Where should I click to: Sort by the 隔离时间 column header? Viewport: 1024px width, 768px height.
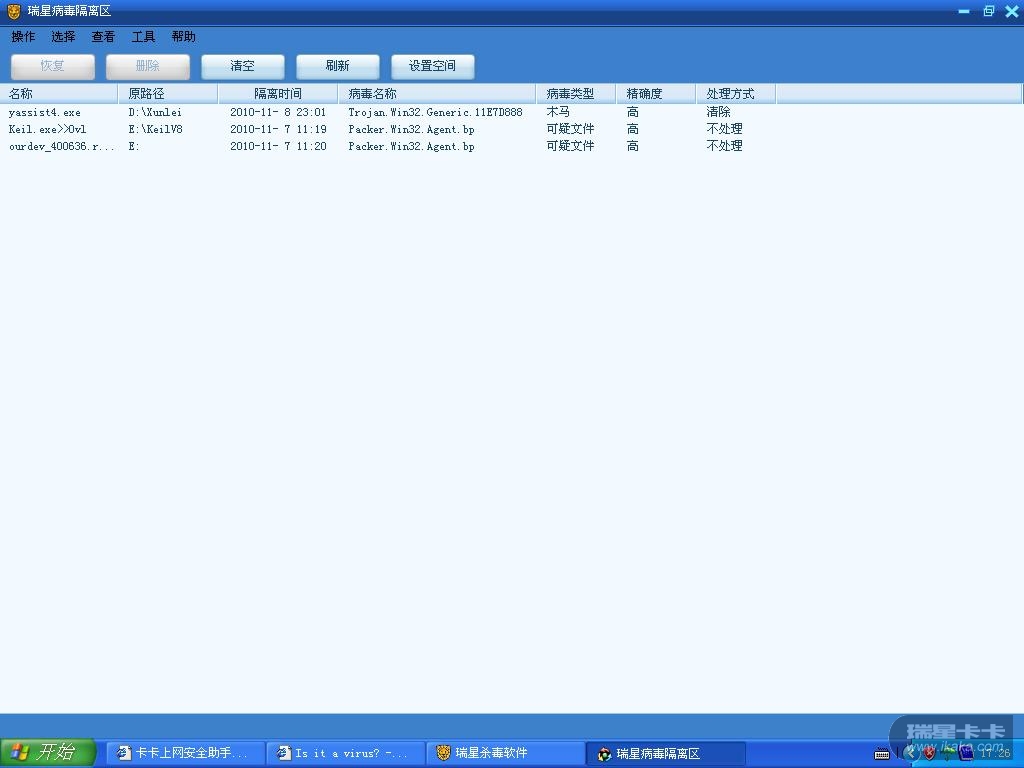(x=278, y=94)
